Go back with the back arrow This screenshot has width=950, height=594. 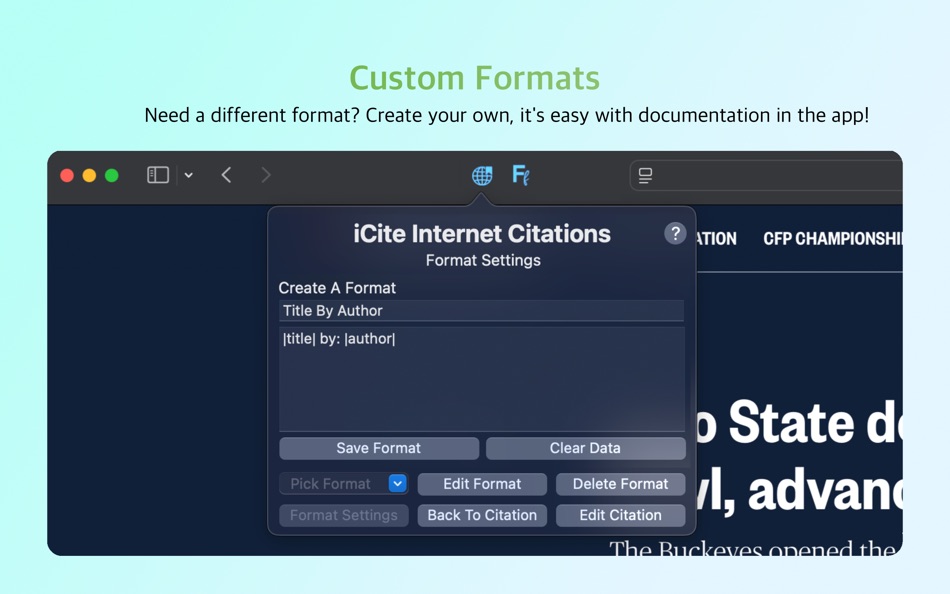coord(227,175)
